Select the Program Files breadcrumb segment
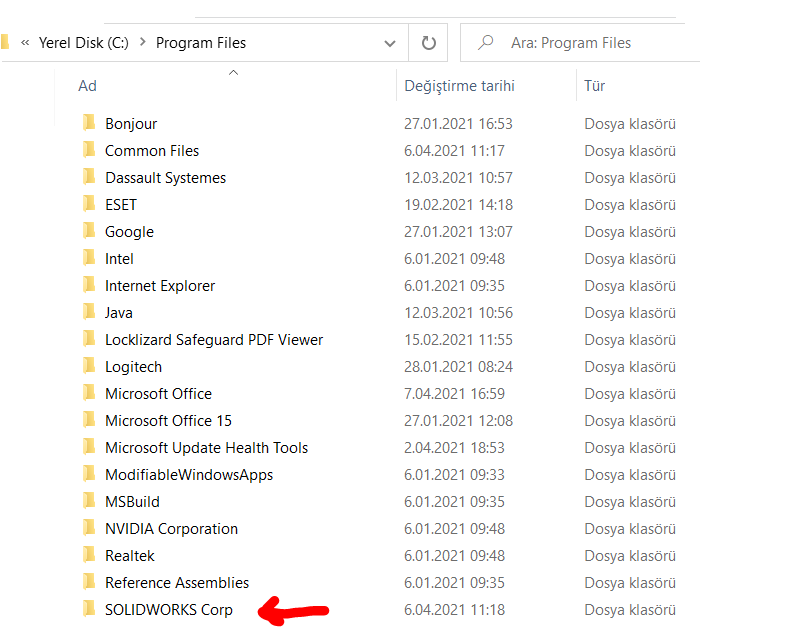The width and height of the screenshot is (812, 631). [x=201, y=43]
